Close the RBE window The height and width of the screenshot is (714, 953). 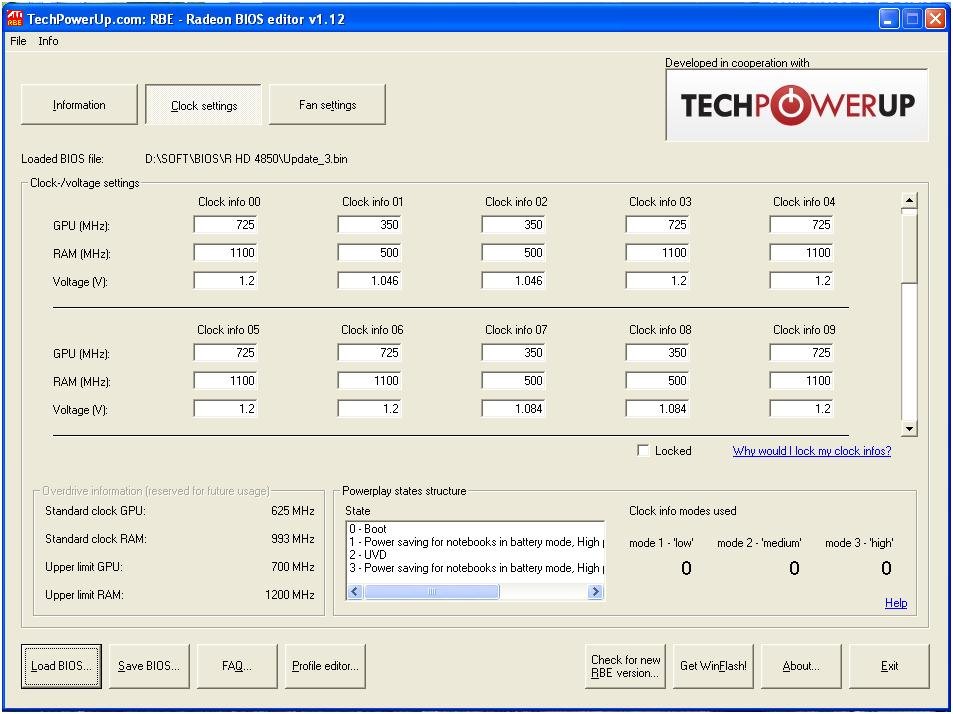click(x=935, y=19)
